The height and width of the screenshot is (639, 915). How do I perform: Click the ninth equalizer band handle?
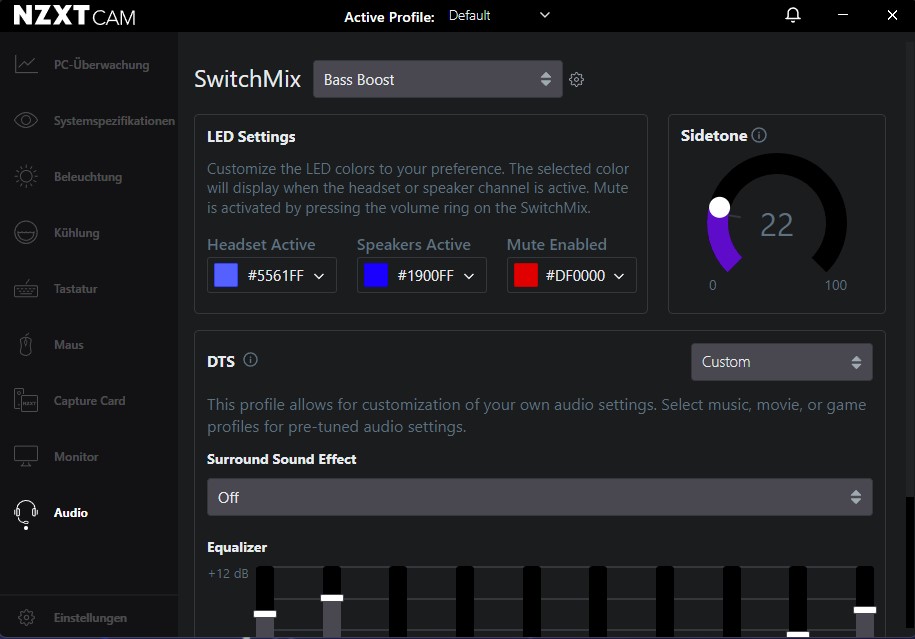coord(798,634)
